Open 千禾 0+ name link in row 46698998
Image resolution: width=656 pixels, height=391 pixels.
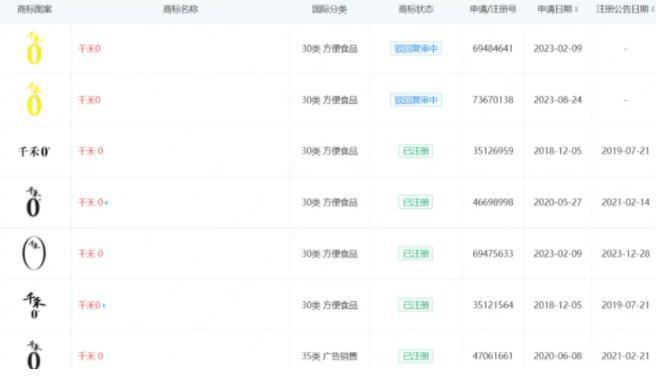[x=93, y=202]
